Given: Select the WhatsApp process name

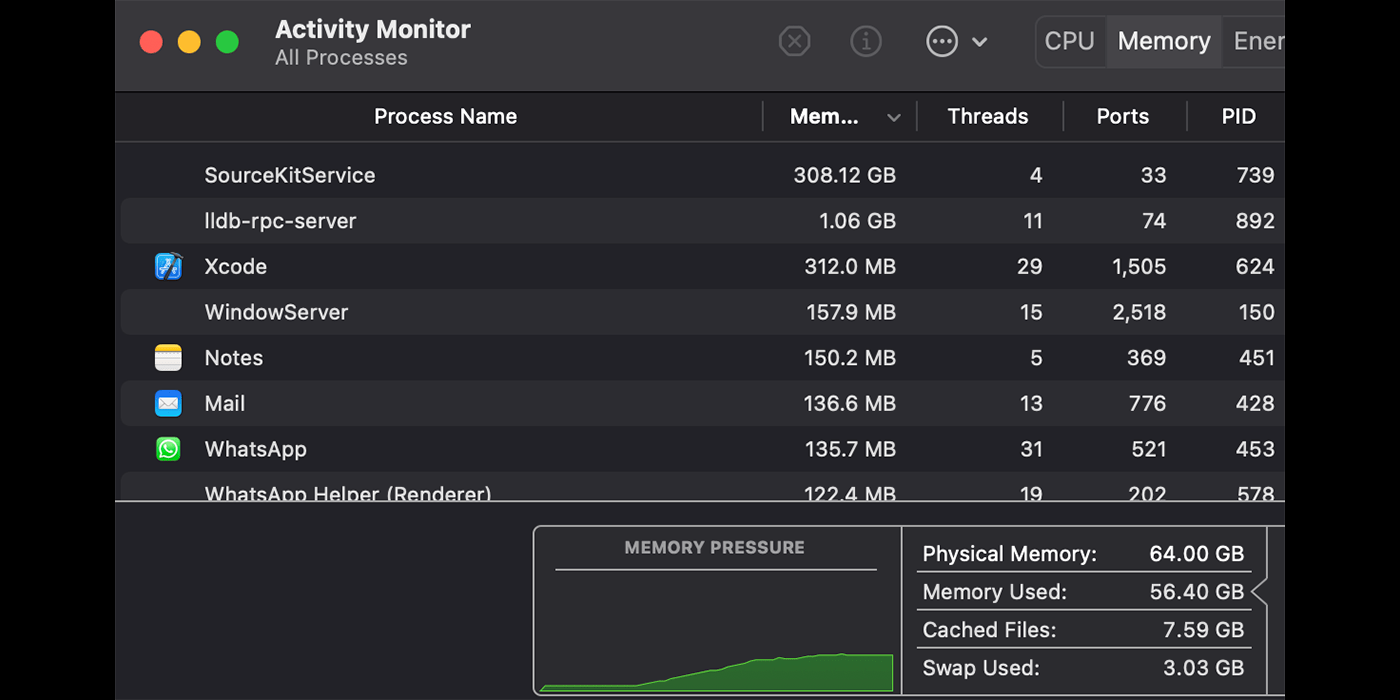Looking at the screenshot, I should [255, 450].
